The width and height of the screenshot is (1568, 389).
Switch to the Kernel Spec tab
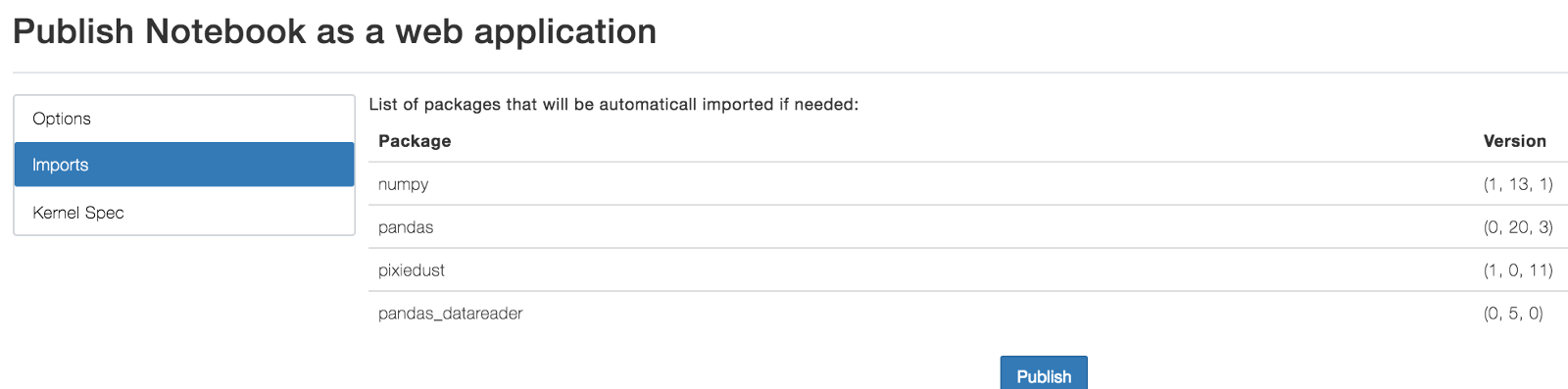click(184, 212)
